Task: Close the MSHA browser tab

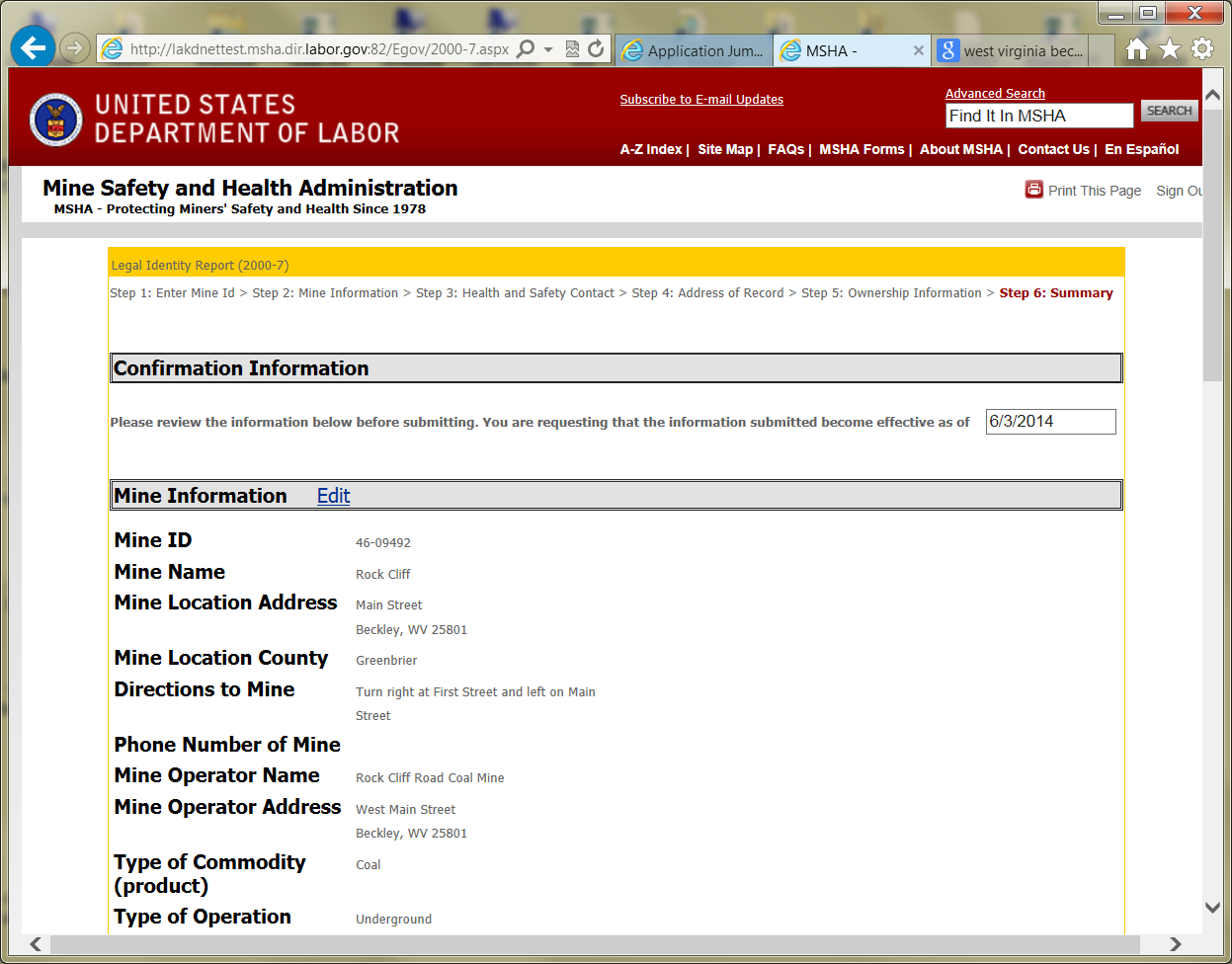Action: tap(918, 50)
